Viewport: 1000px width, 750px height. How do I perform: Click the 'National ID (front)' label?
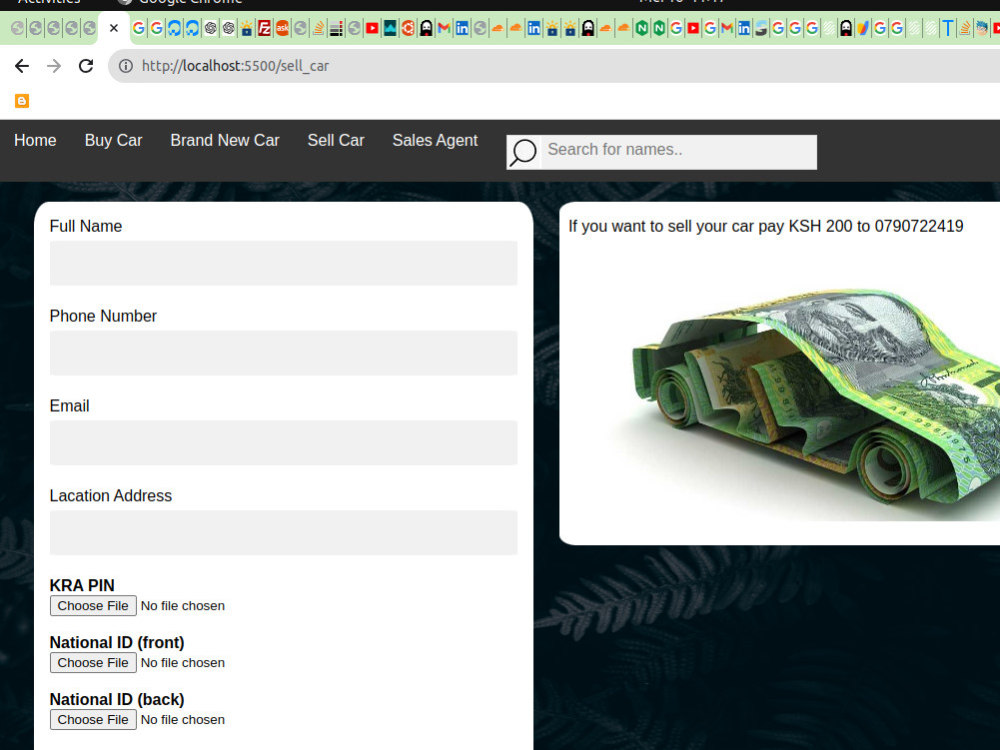117,642
